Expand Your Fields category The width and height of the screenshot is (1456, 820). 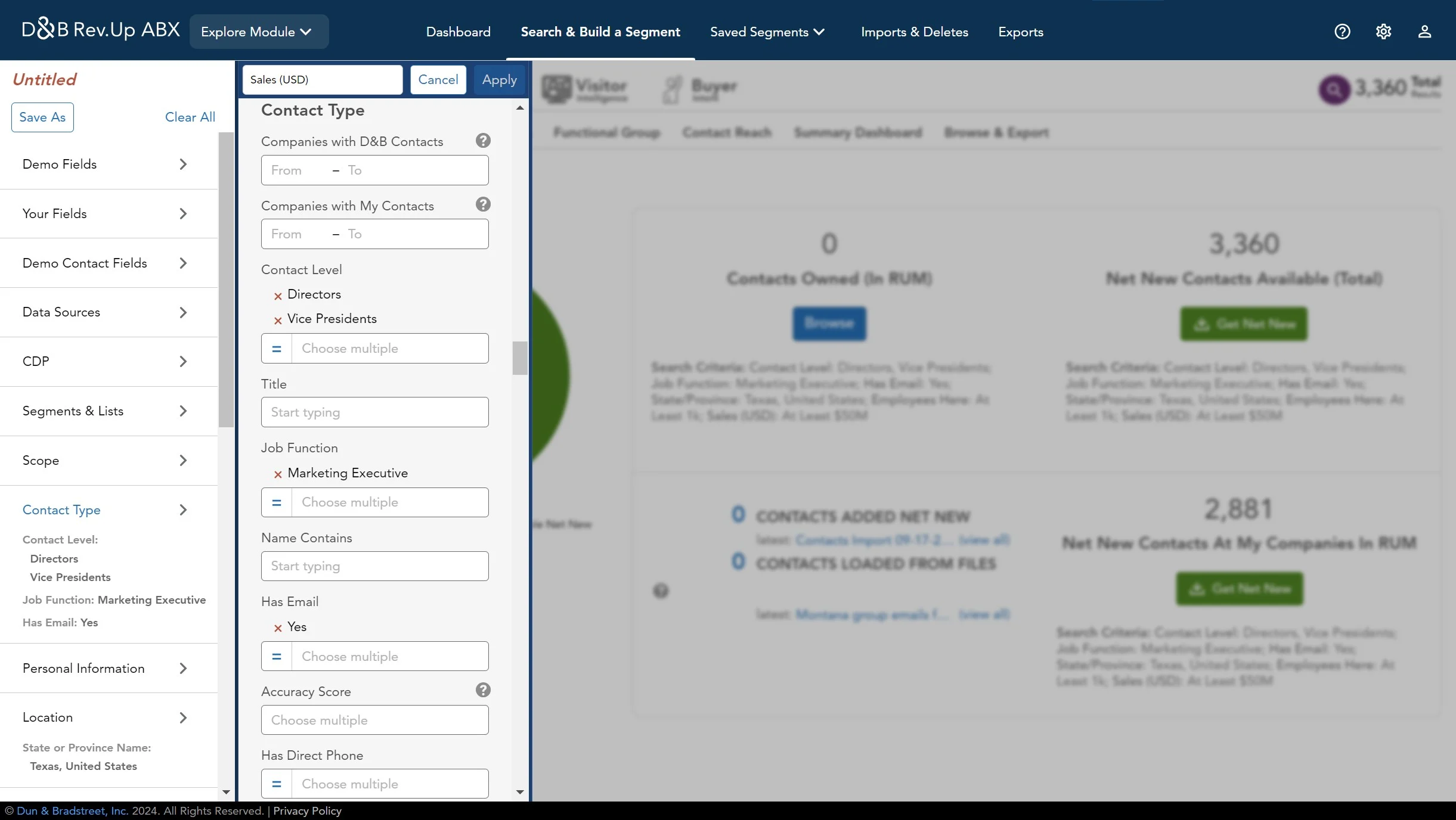point(109,213)
